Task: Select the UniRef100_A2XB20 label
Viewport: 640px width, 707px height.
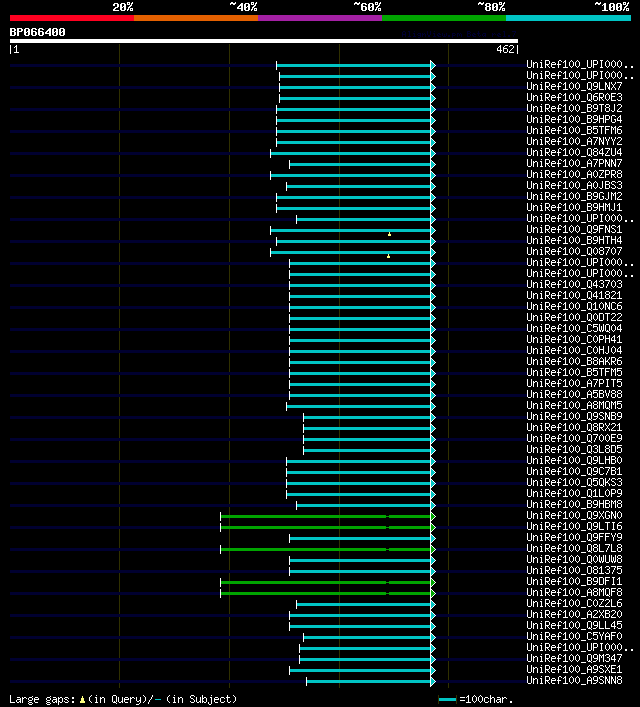Action: coord(574,615)
